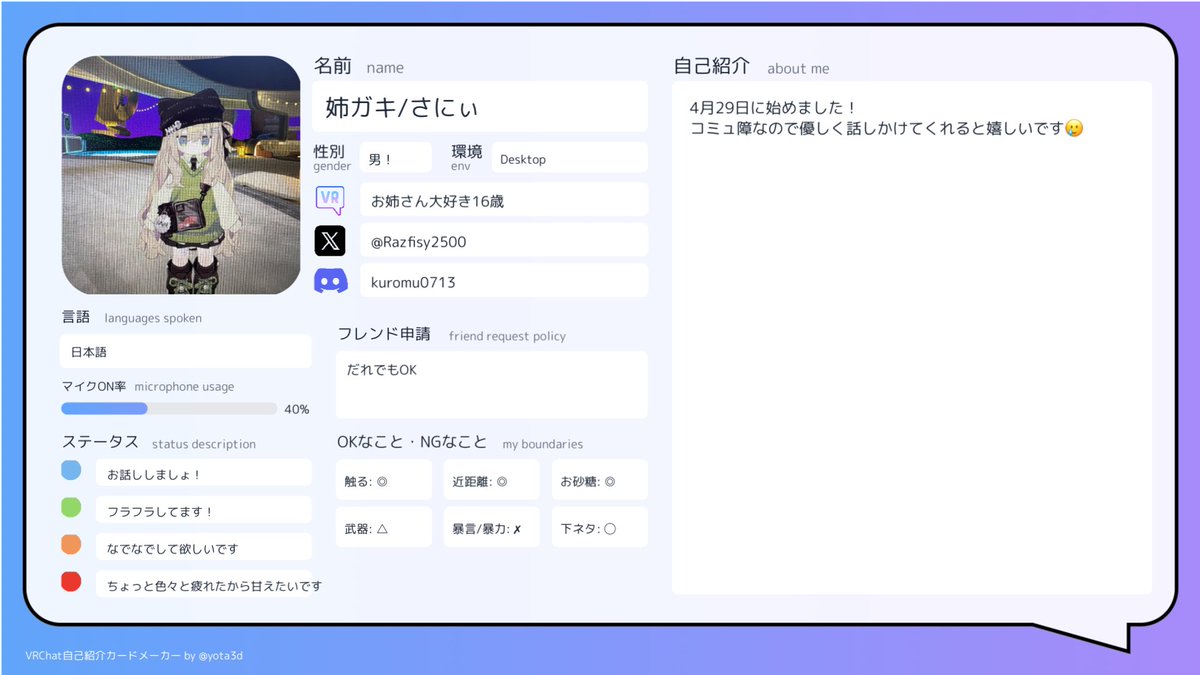Click the X handle field @Razfisy2500
This screenshot has height=675, width=1200.
[x=504, y=241]
